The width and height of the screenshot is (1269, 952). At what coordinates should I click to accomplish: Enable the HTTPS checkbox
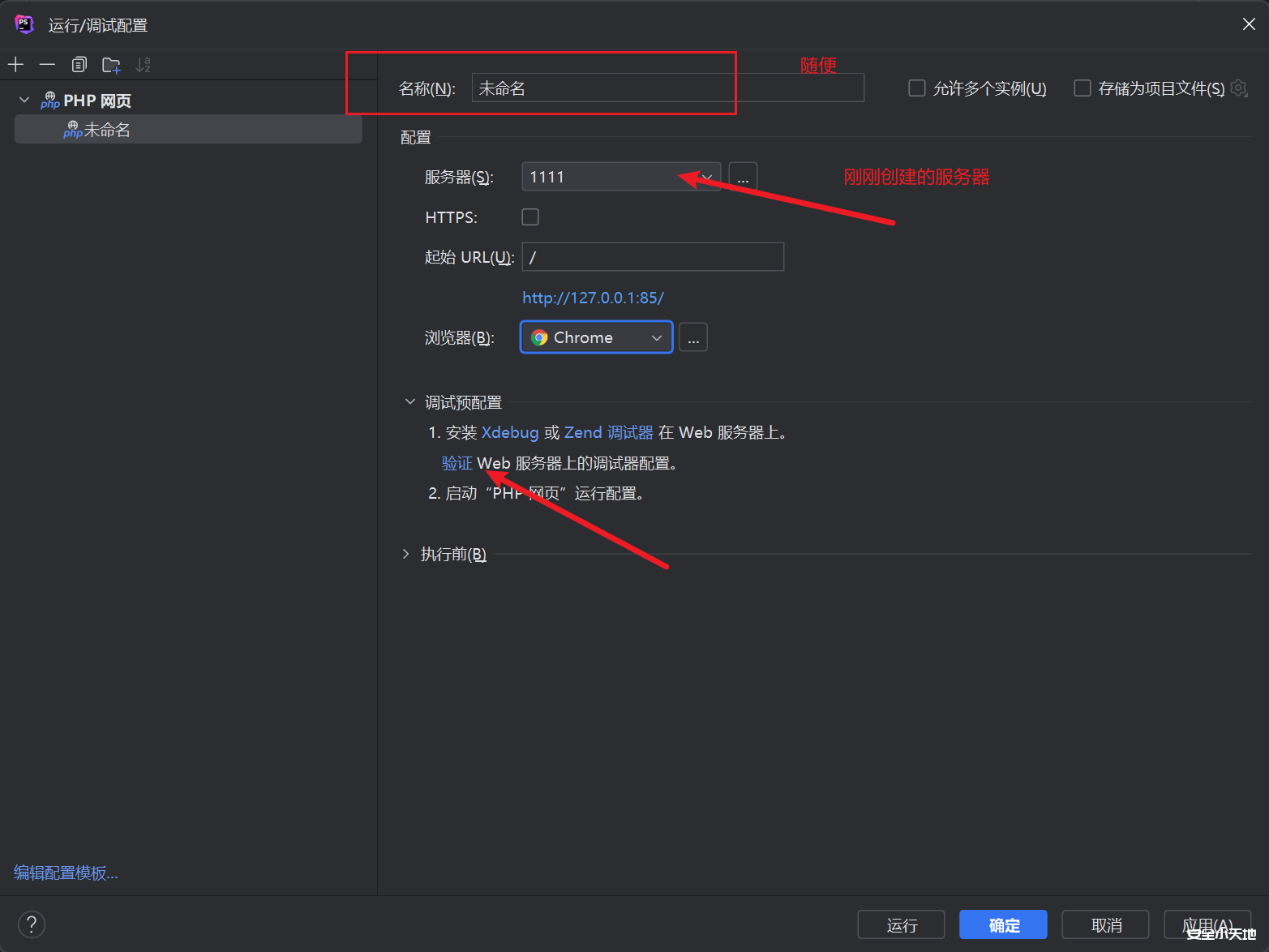[529, 217]
